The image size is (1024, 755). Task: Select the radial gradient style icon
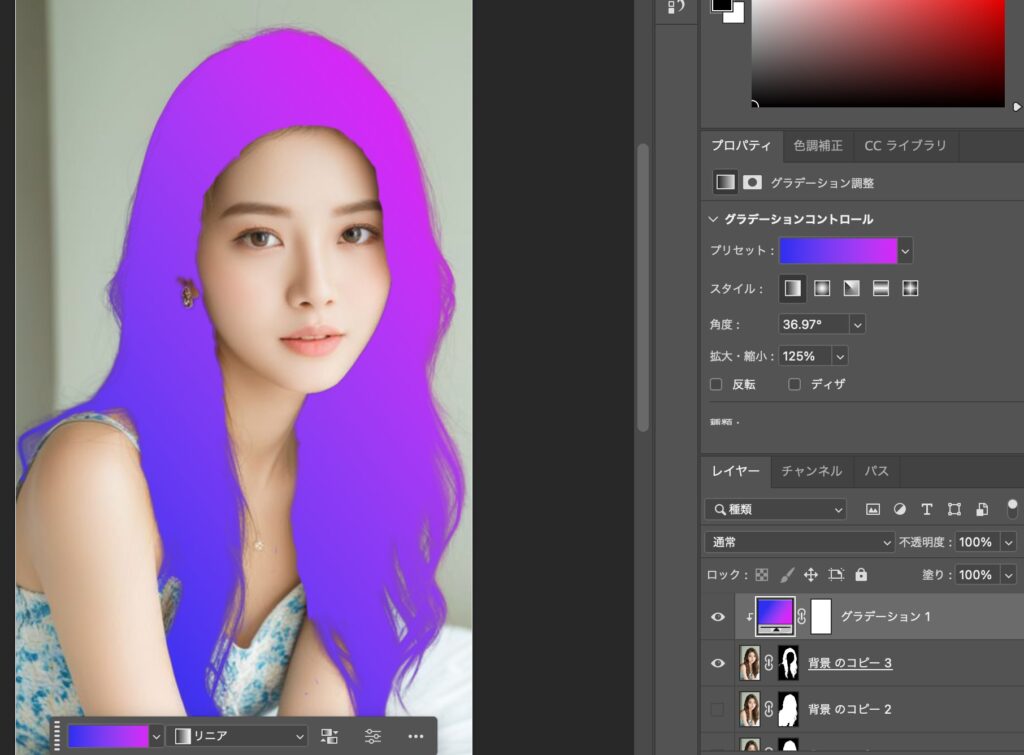pyautogui.click(x=822, y=289)
